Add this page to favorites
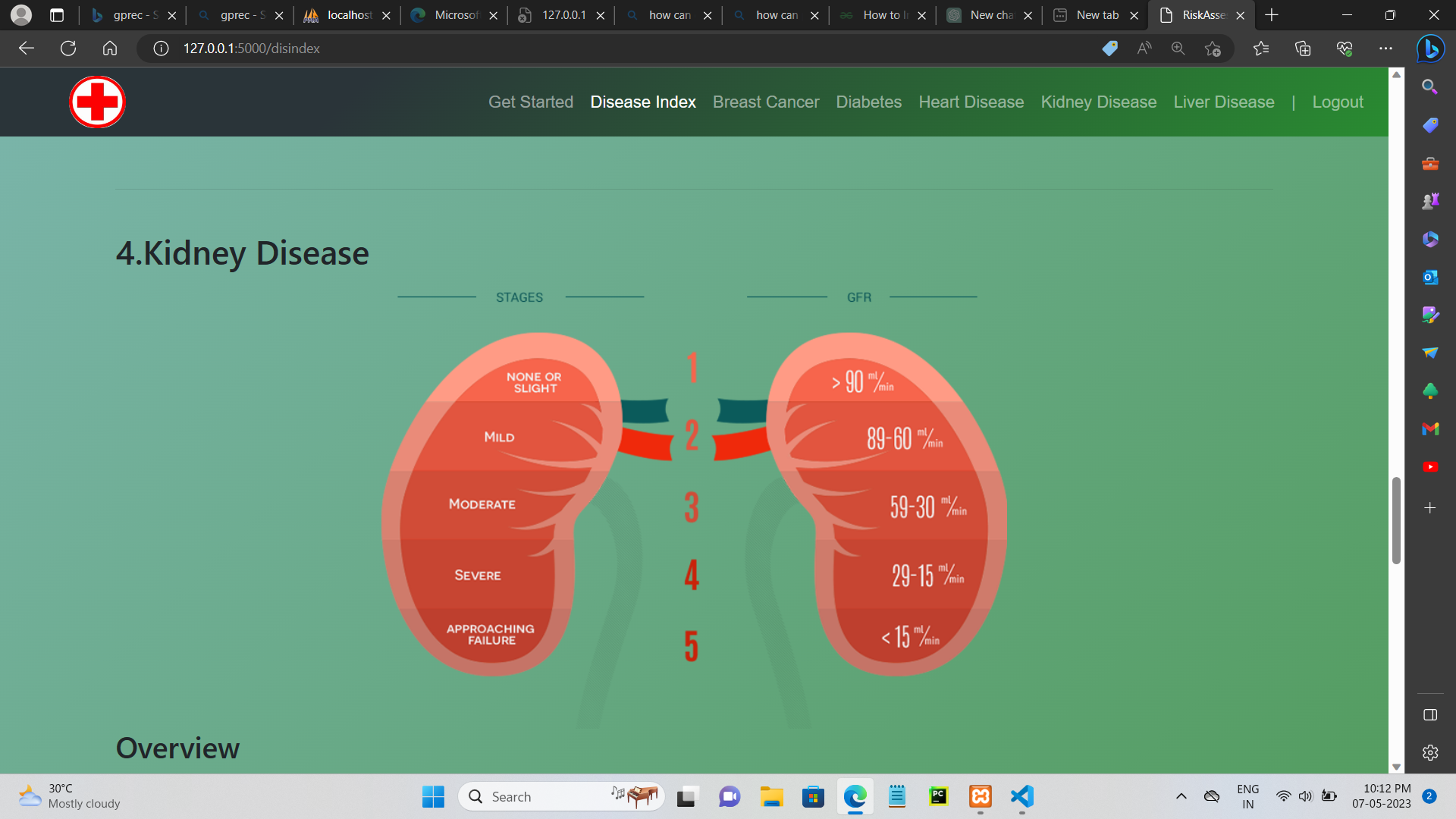 [x=1213, y=49]
